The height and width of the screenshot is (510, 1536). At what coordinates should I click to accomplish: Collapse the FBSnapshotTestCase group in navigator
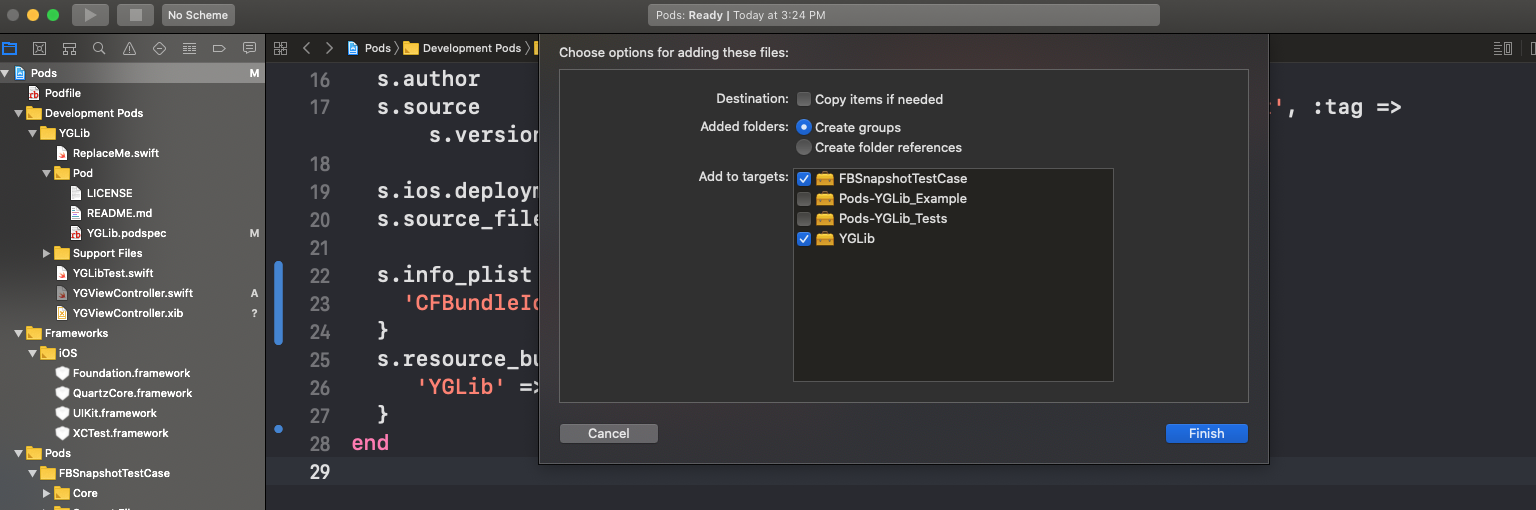click(x=32, y=473)
